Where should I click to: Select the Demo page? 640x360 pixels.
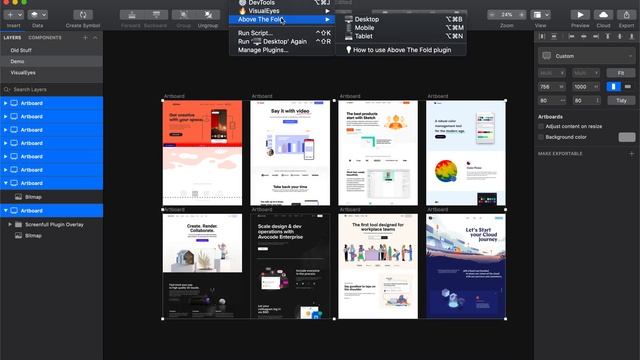[x=51, y=61]
